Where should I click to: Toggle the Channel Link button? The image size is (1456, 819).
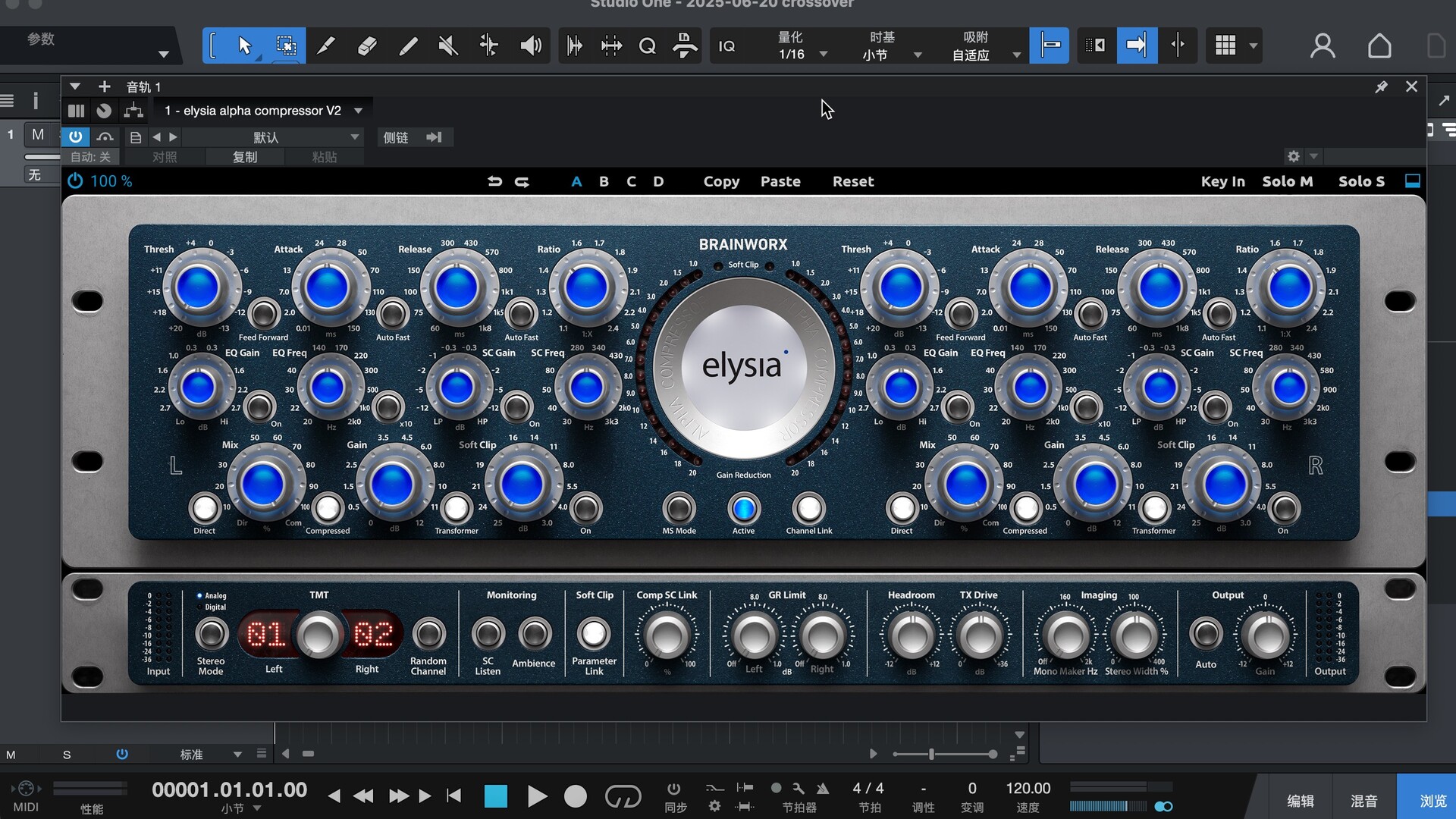(808, 508)
